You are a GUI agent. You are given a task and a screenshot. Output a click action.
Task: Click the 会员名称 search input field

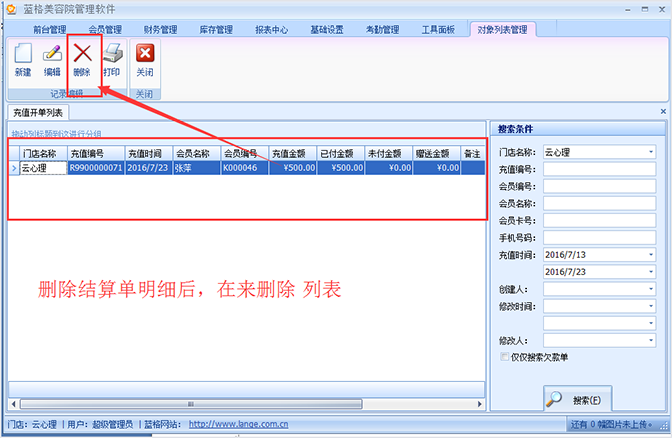[x=600, y=204]
